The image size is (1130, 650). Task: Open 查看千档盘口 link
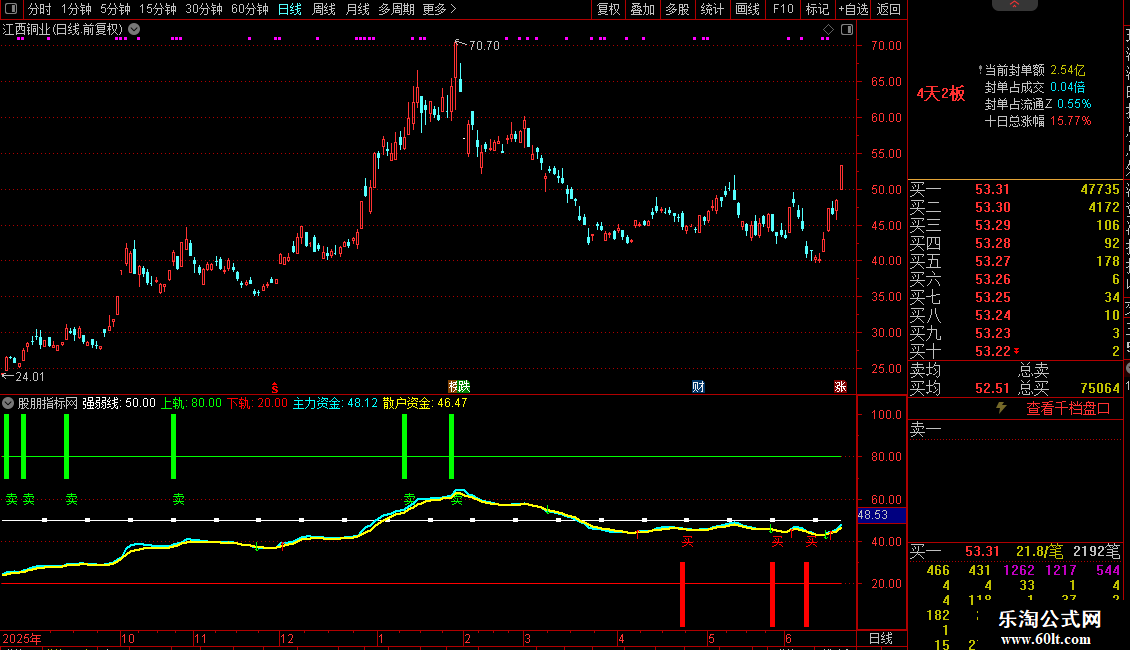[x=1068, y=409]
